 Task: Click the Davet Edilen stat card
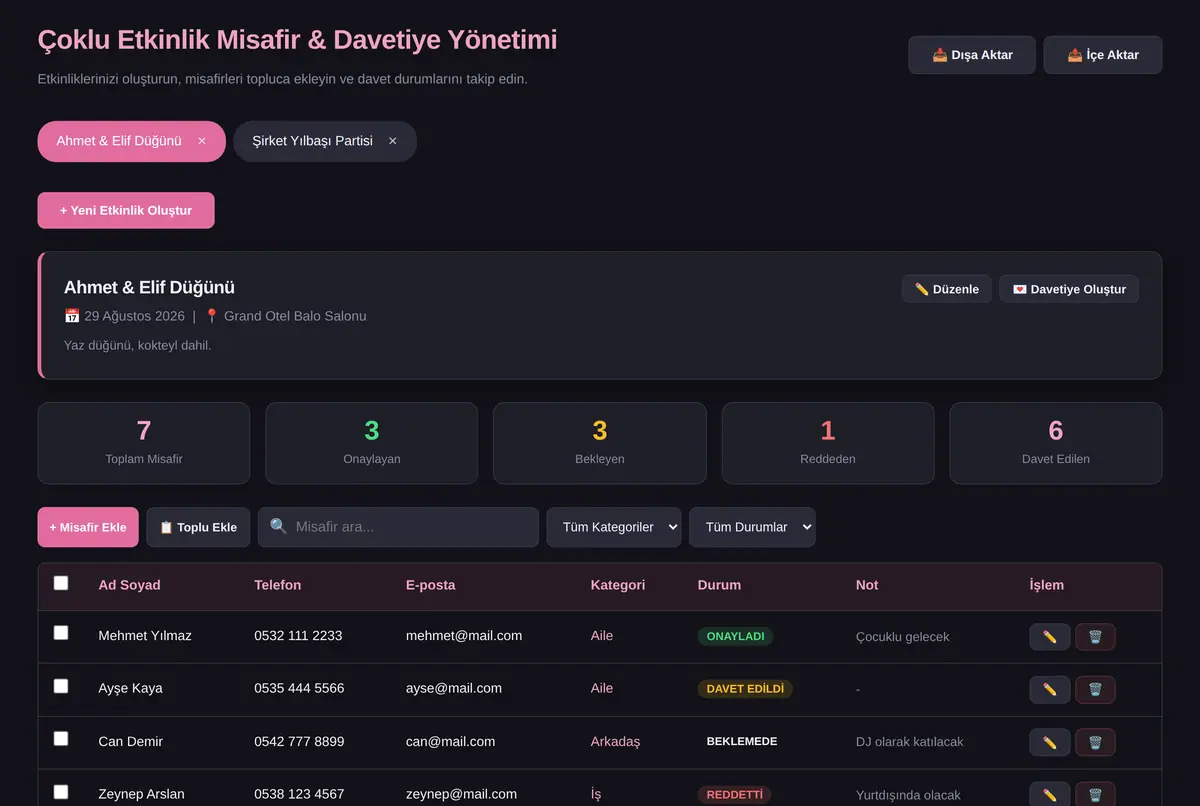pos(1056,443)
